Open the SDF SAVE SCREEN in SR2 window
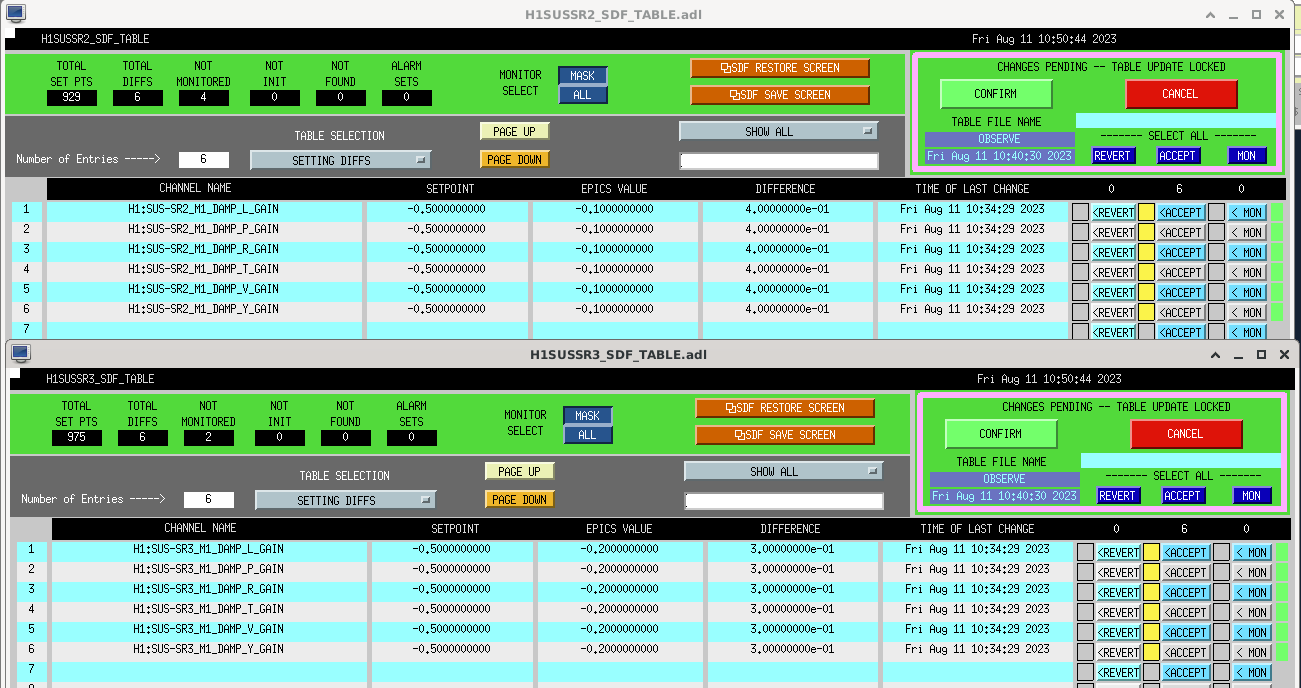Viewport: 1301px width, 688px height. (780, 95)
